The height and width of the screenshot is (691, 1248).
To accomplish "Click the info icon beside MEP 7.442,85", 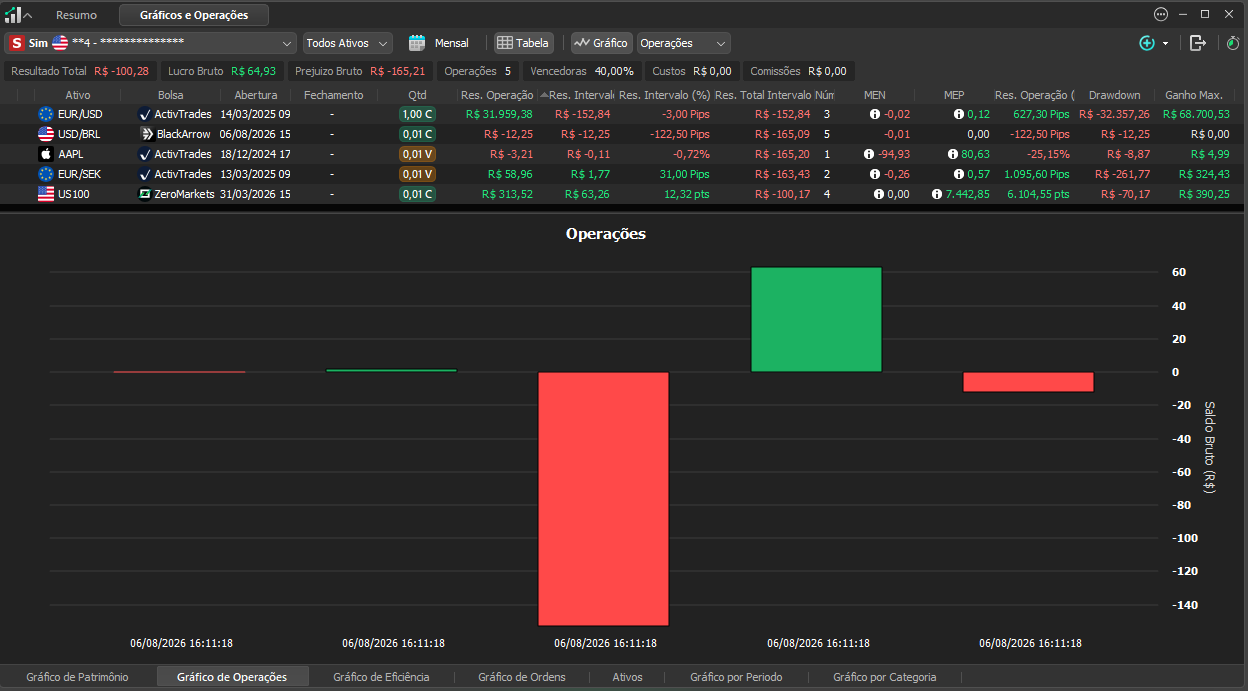I will tap(937, 194).
